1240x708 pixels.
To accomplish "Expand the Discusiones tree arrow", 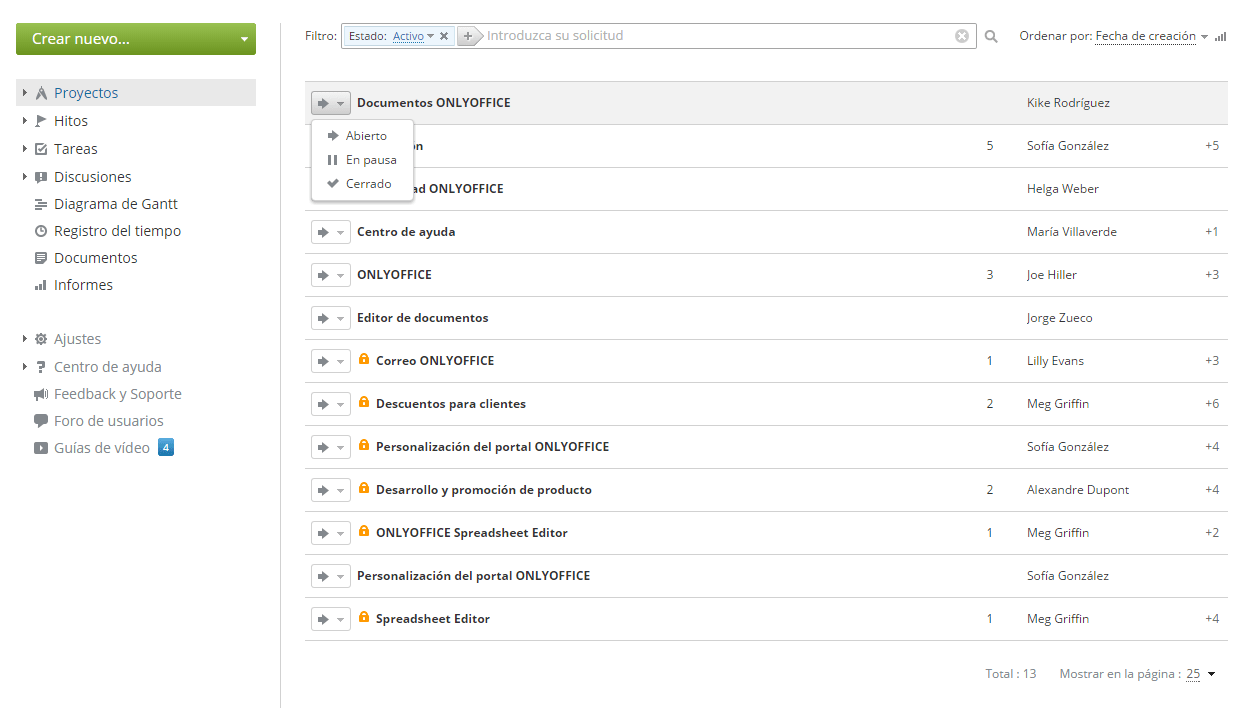I will (24, 177).
